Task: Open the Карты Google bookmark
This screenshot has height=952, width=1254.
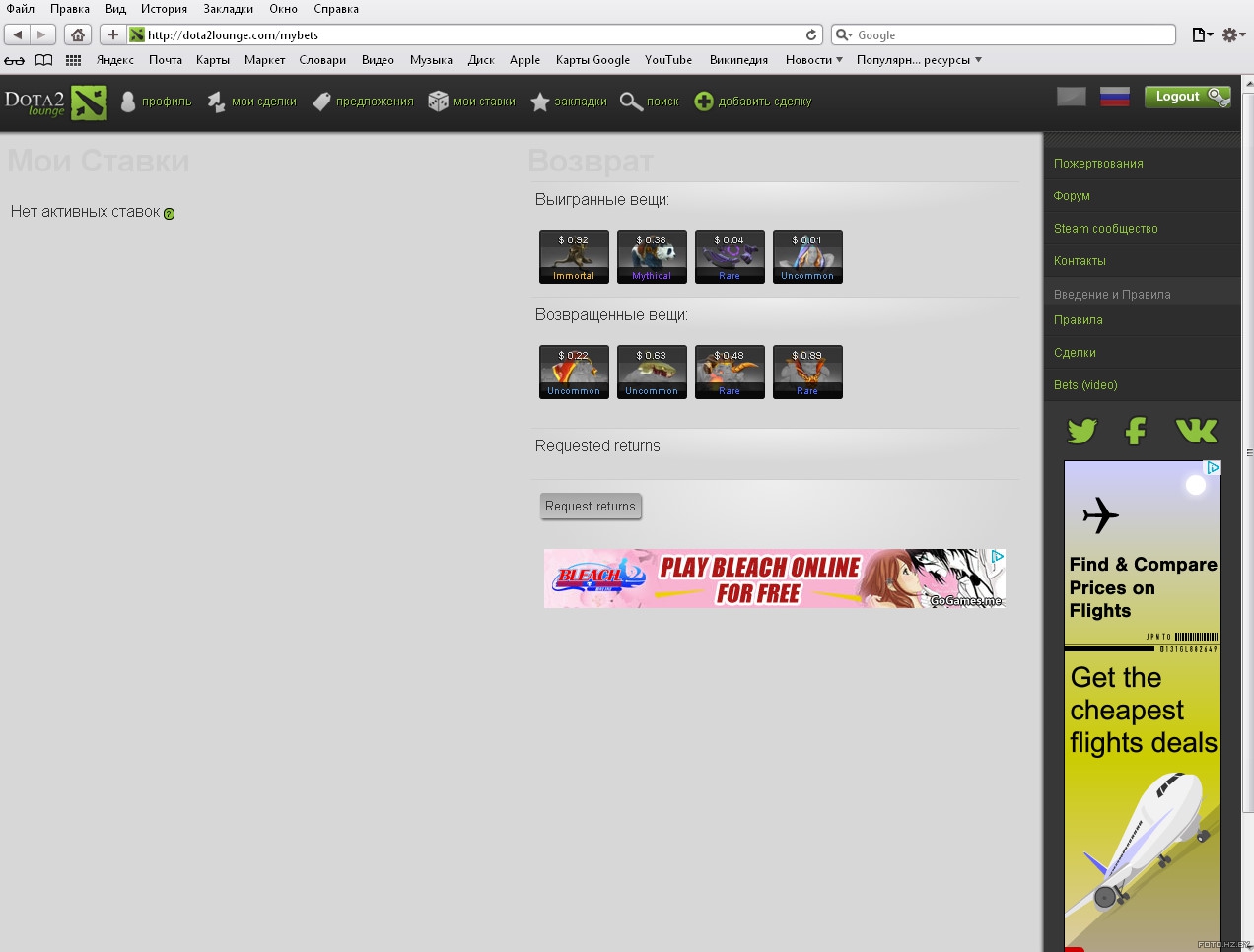Action: click(x=592, y=60)
